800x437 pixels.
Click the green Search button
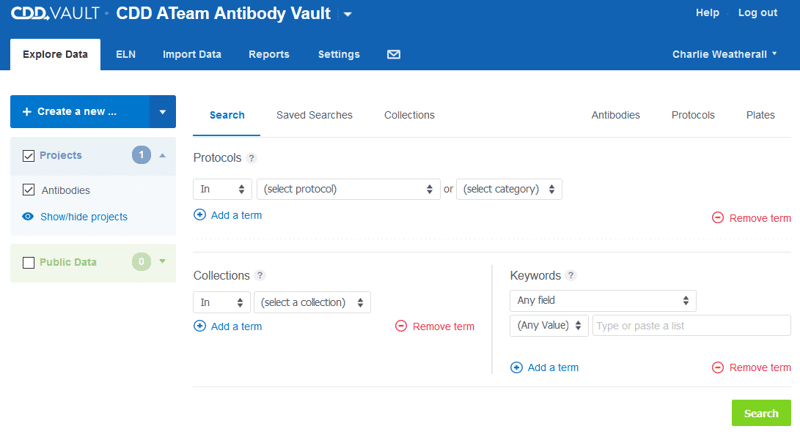tap(761, 413)
